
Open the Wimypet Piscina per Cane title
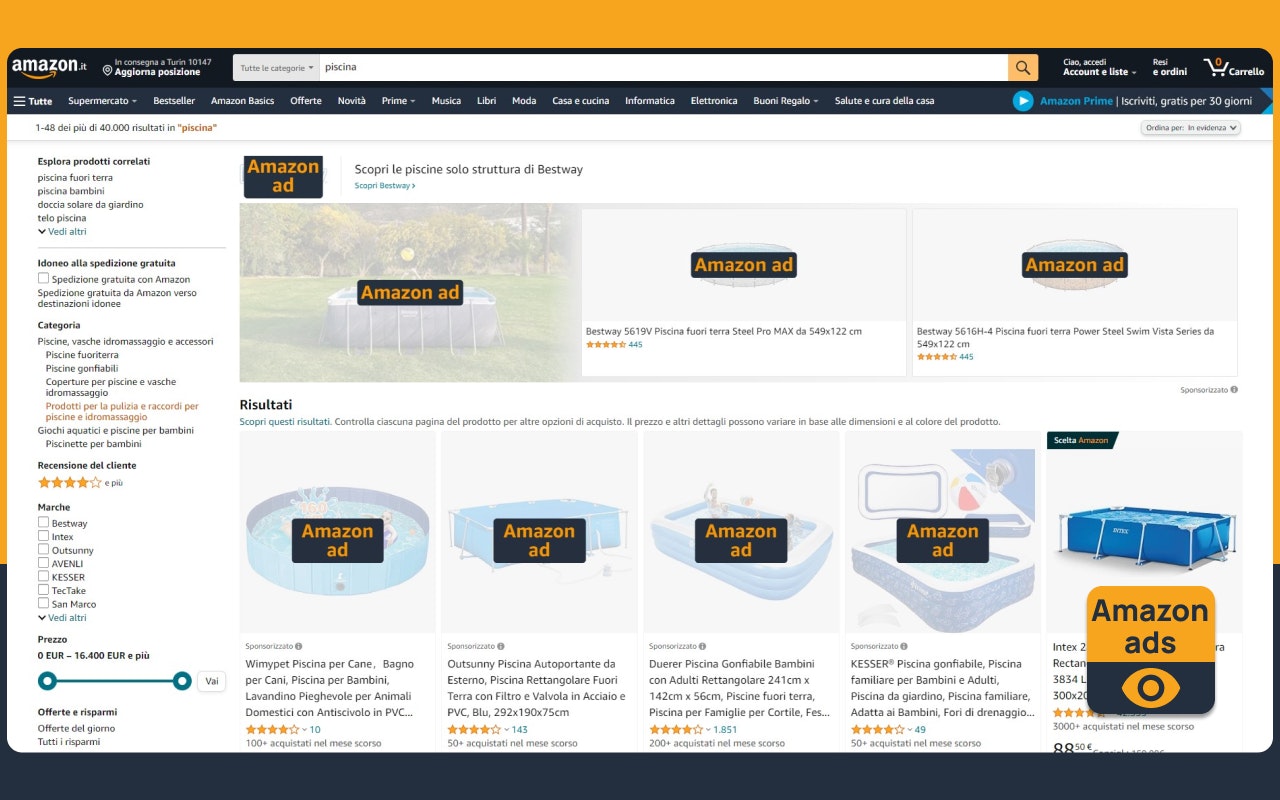coord(330,688)
